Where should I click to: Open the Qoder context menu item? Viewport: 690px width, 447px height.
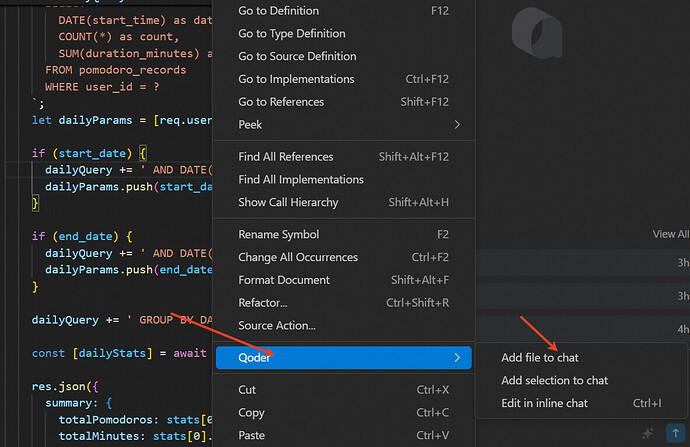pos(344,358)
